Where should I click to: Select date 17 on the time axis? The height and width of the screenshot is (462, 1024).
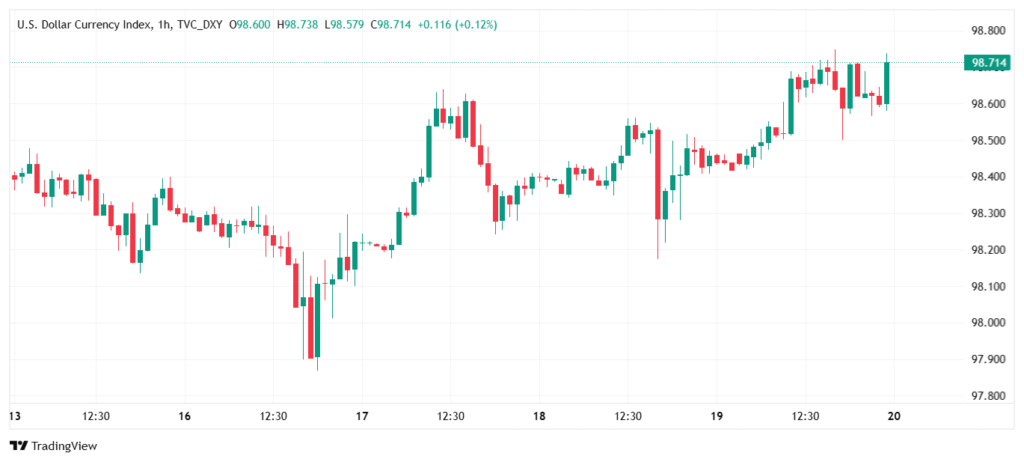tap(362, 416)
